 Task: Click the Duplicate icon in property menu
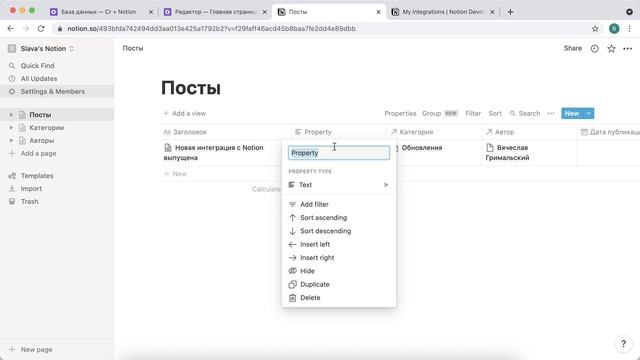click(x=292, y=284)
